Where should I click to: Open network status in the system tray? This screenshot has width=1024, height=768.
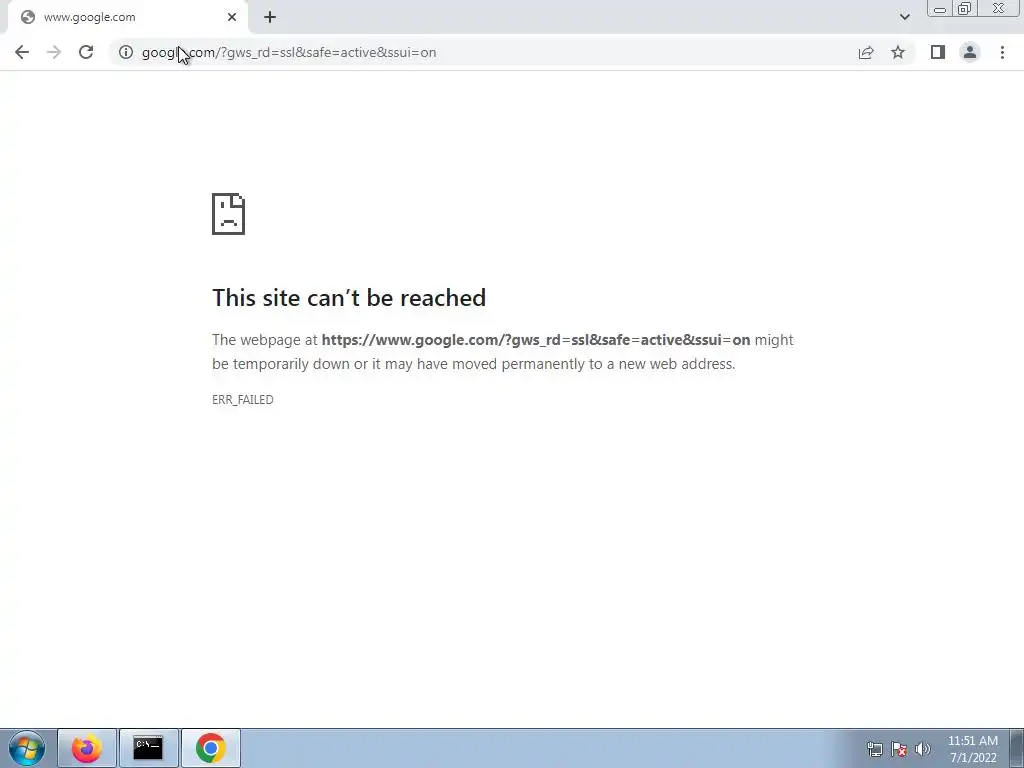coord(874,749)
